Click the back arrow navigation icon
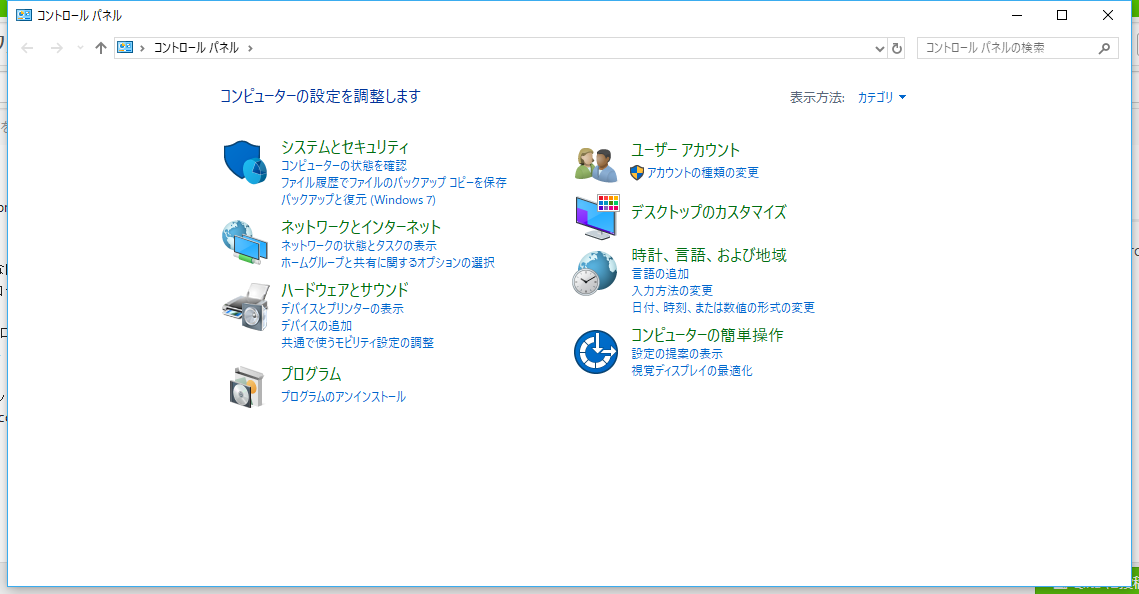 click(x=28, y=48)
